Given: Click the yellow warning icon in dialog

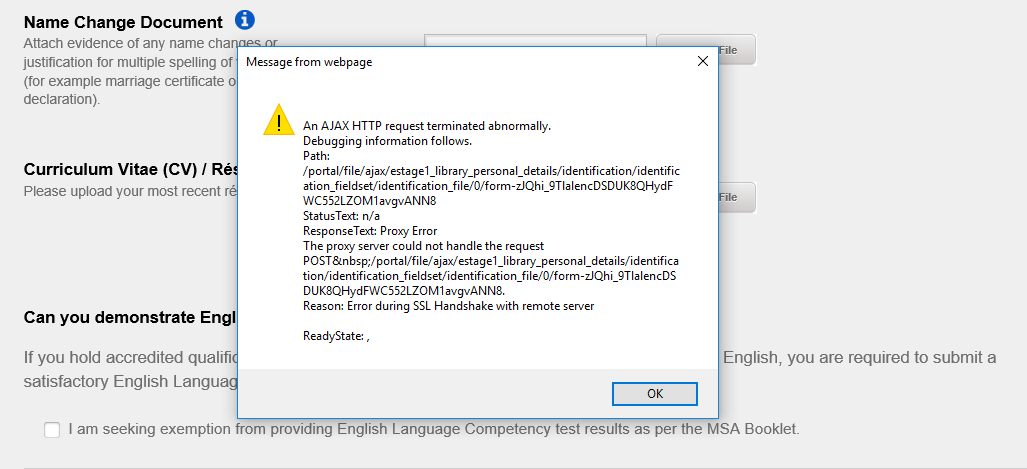Looking at the screenshot, I should pyautogui.click(x=278, y=120).
